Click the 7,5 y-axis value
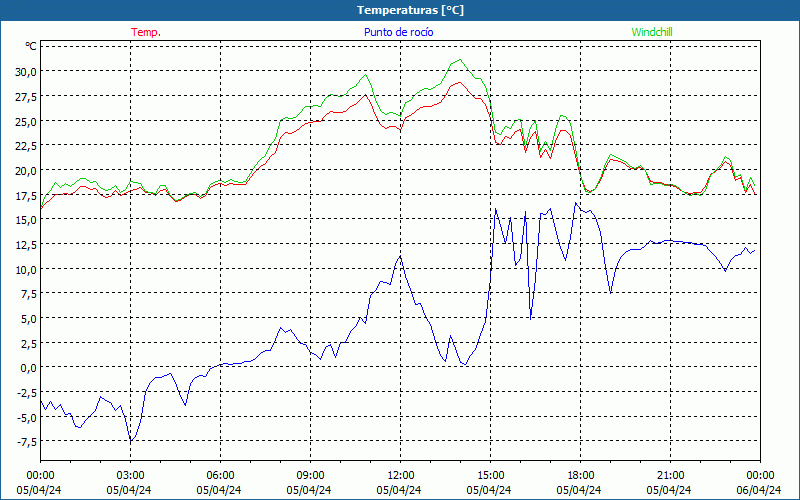This screenshot has width=800, height=500. pos(28,293)
